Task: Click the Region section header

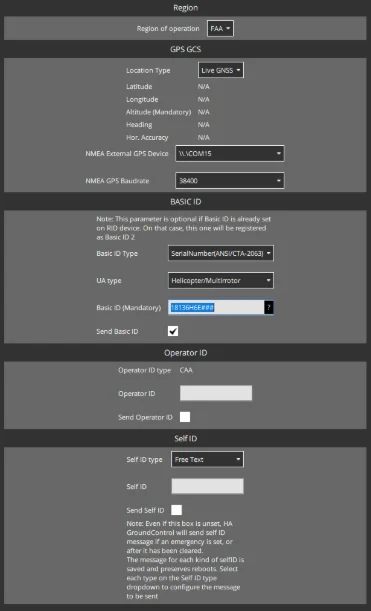Action: click(186, 8)
